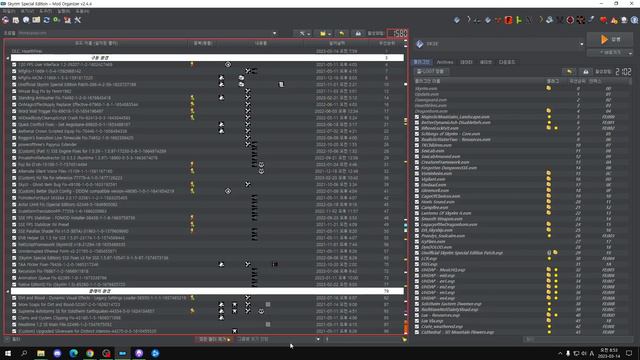Toggle Unofficial Skyrim Special Edition Patch.esp plugin checkbox
This screenshot has width=640, height=360.
417,253
